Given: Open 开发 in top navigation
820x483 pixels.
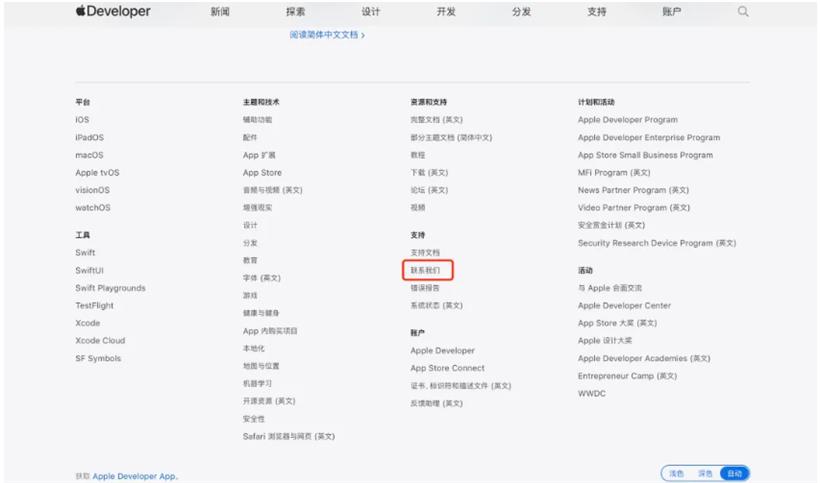Looking at the screenshot, I should tap(446, 12).
